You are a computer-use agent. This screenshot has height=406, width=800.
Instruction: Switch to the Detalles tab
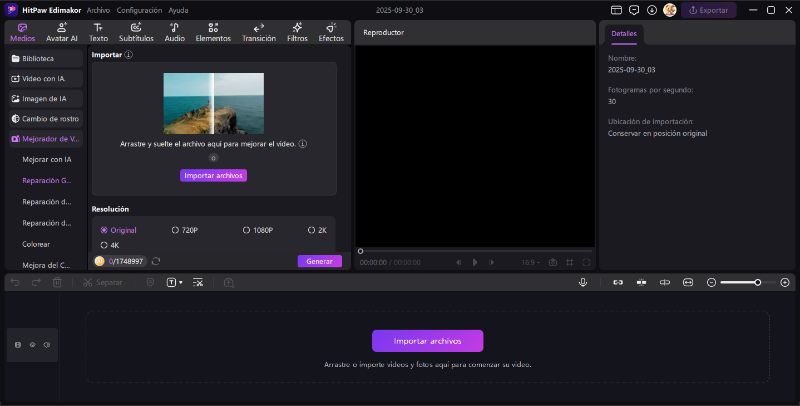pyautogui.click(x=624, y=34)
